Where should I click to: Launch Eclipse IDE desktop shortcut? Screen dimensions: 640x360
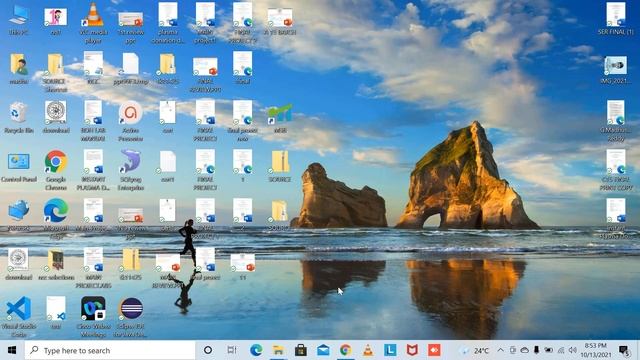click(x=131, y=316)
